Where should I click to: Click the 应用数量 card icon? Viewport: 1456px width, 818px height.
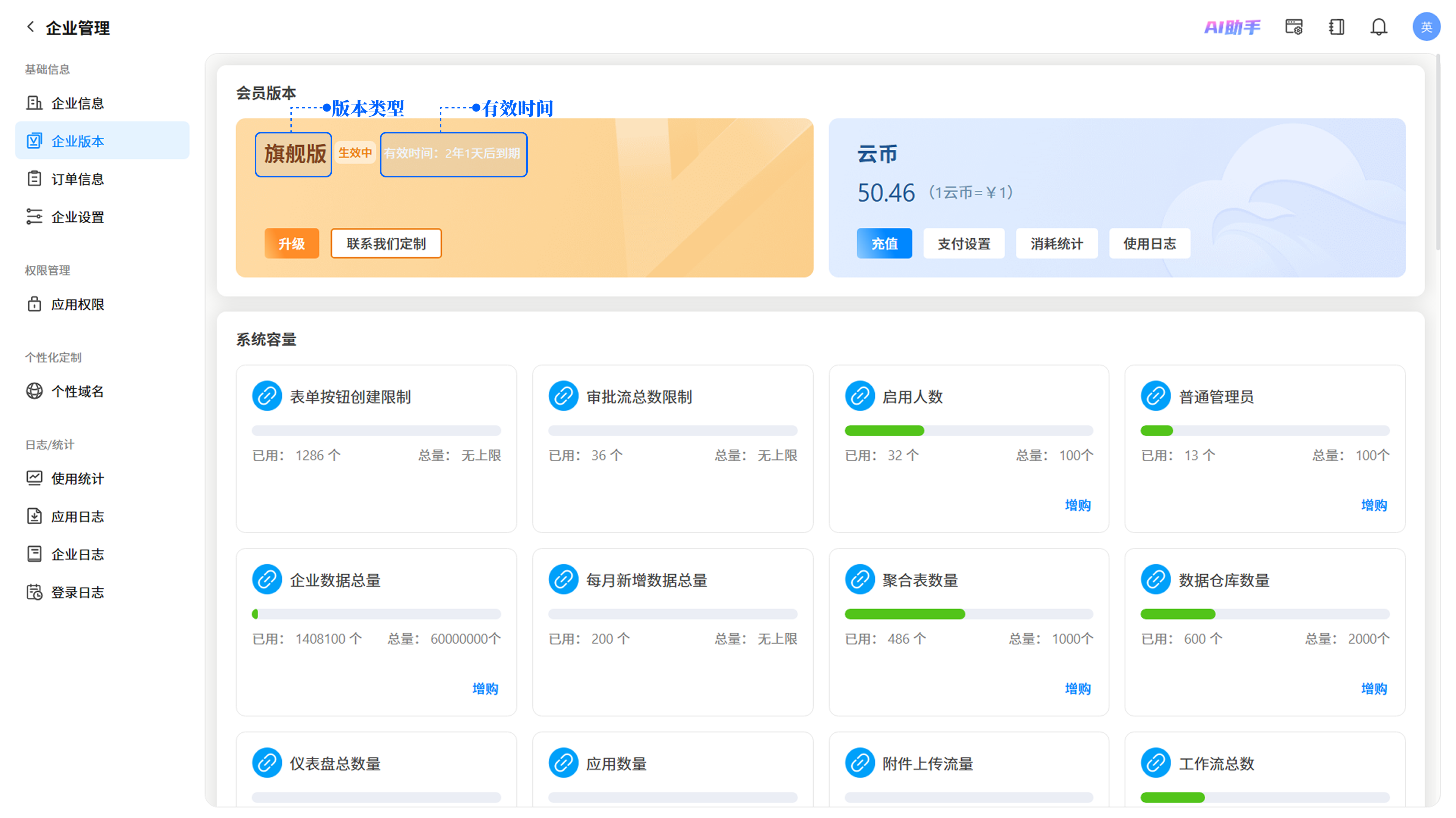point(563,763)
